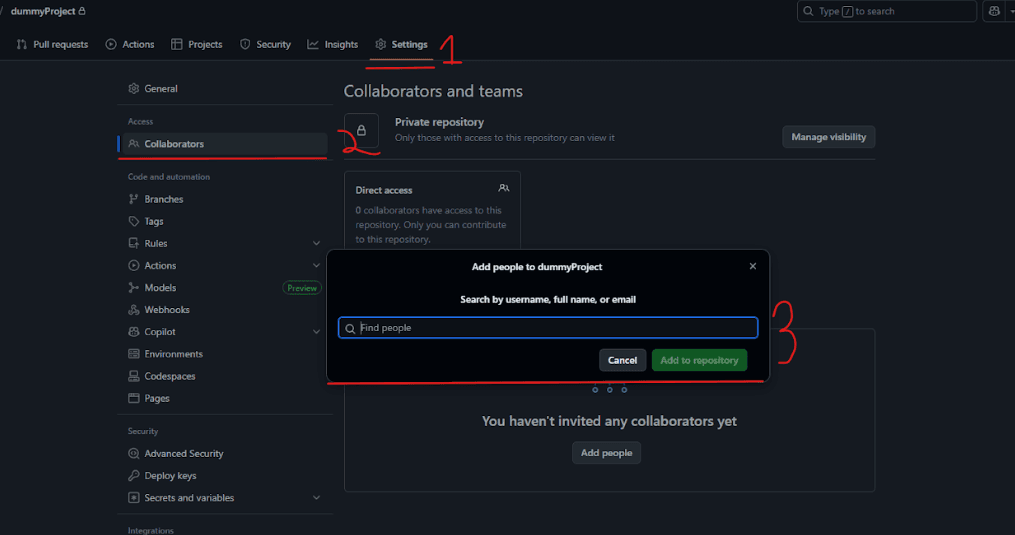Select the Settings tab
This screenshot has width=1015, height=535.
401,44
